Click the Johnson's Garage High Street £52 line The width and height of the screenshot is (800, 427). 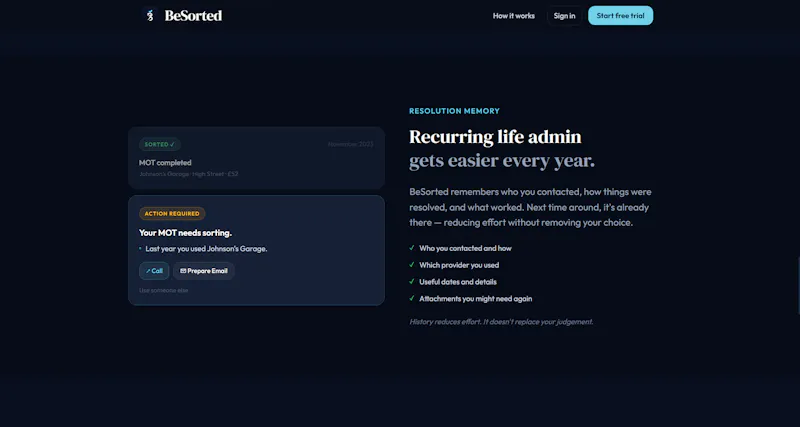tap(189, 174)
